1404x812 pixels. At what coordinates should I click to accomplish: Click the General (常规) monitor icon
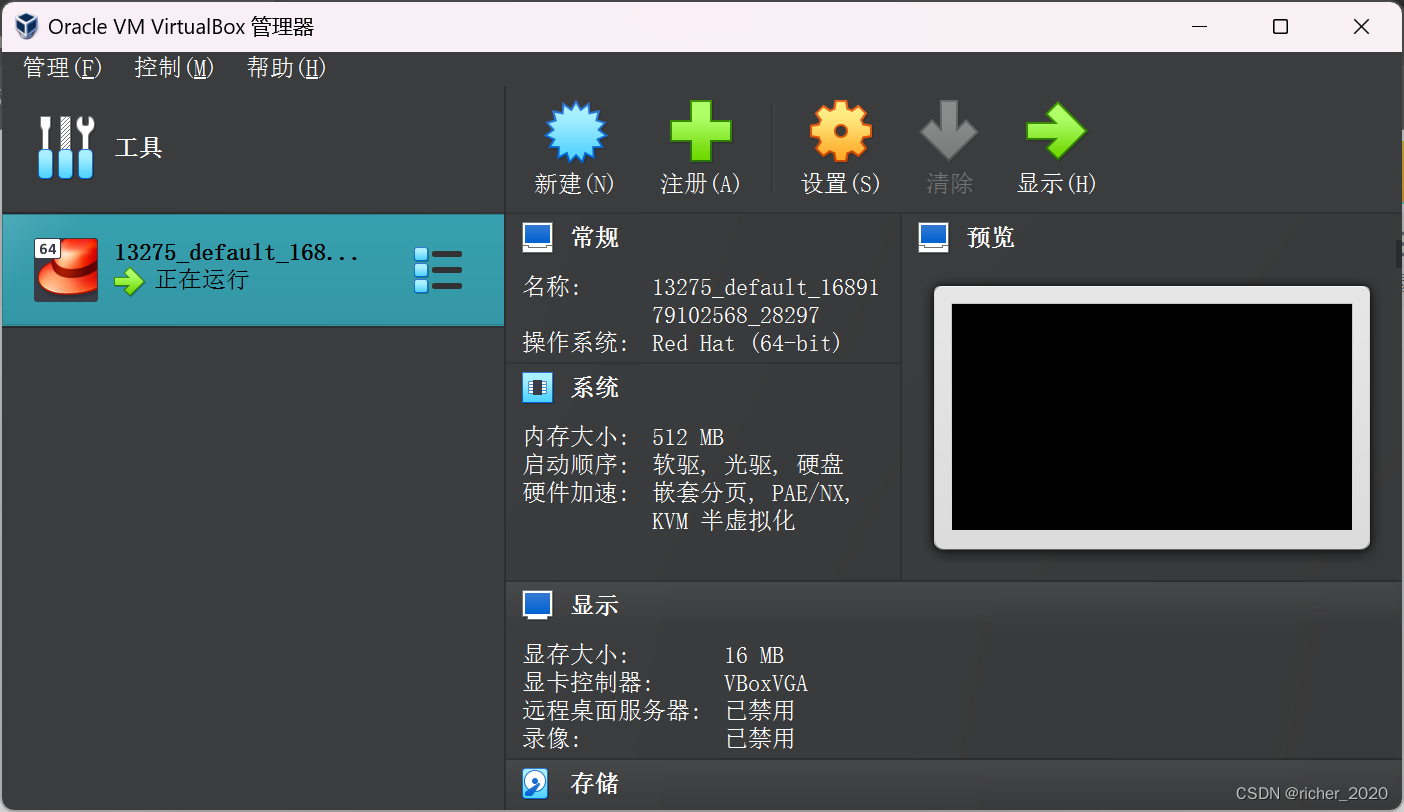tap(537, 238)
